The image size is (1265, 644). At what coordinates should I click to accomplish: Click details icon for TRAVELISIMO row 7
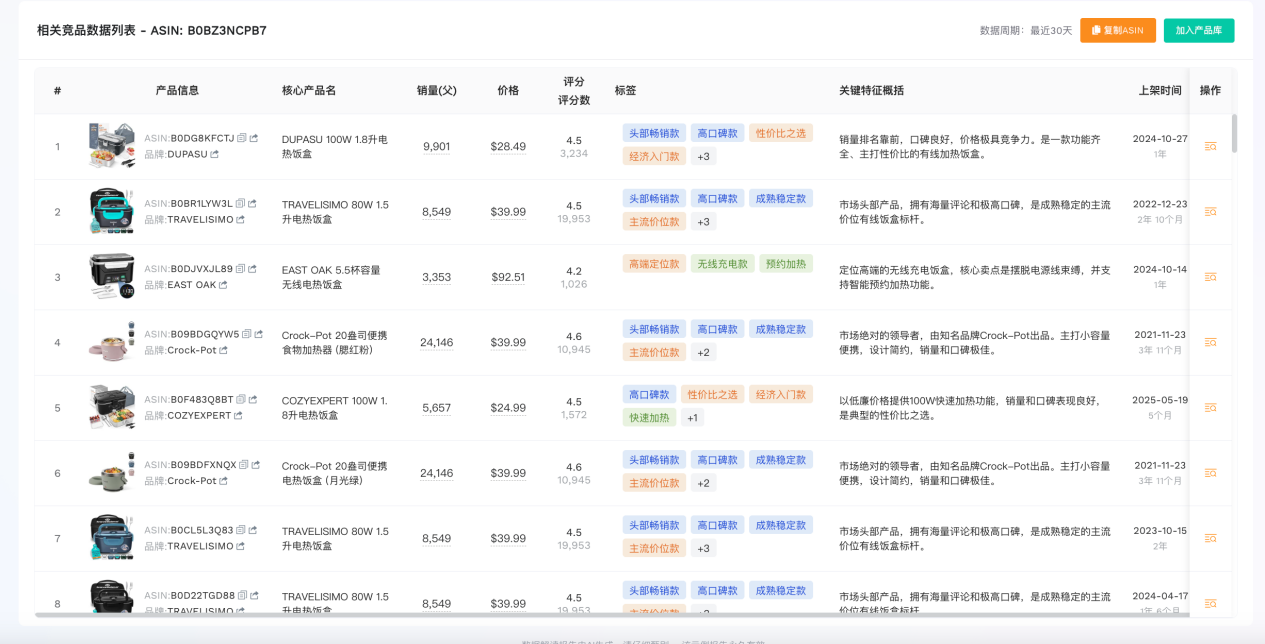pos(1210,537)
